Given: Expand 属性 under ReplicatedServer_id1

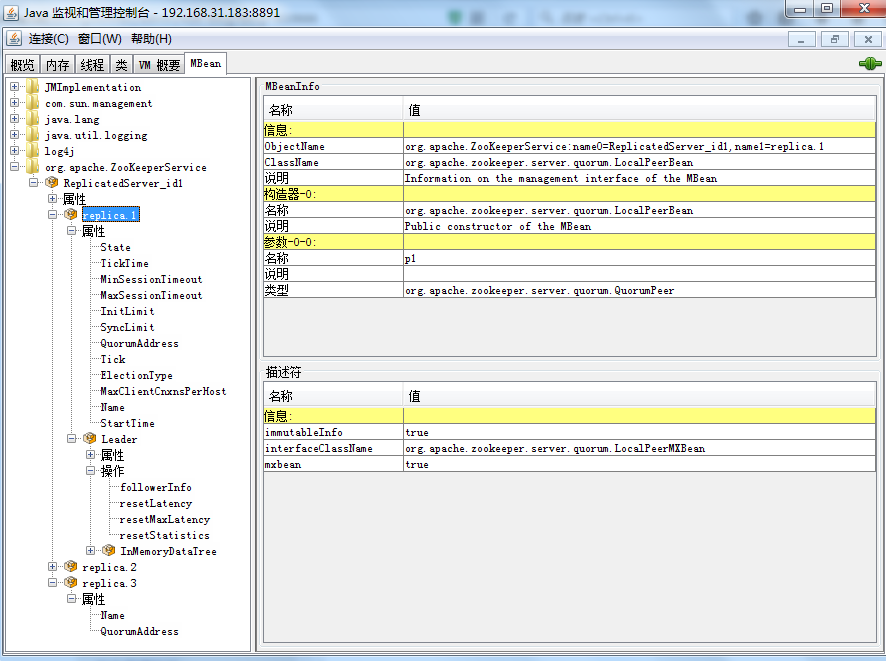Looking at the screenshot, I should 53,199.
